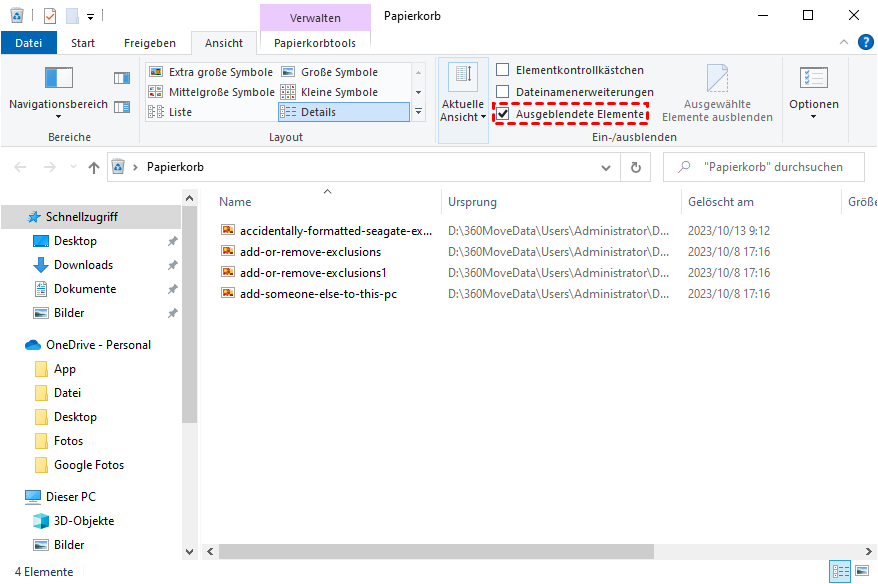The height and width of the screenshot is (584, 878).
Task: Select Große Symbole layout
Action: pos(329,72)
